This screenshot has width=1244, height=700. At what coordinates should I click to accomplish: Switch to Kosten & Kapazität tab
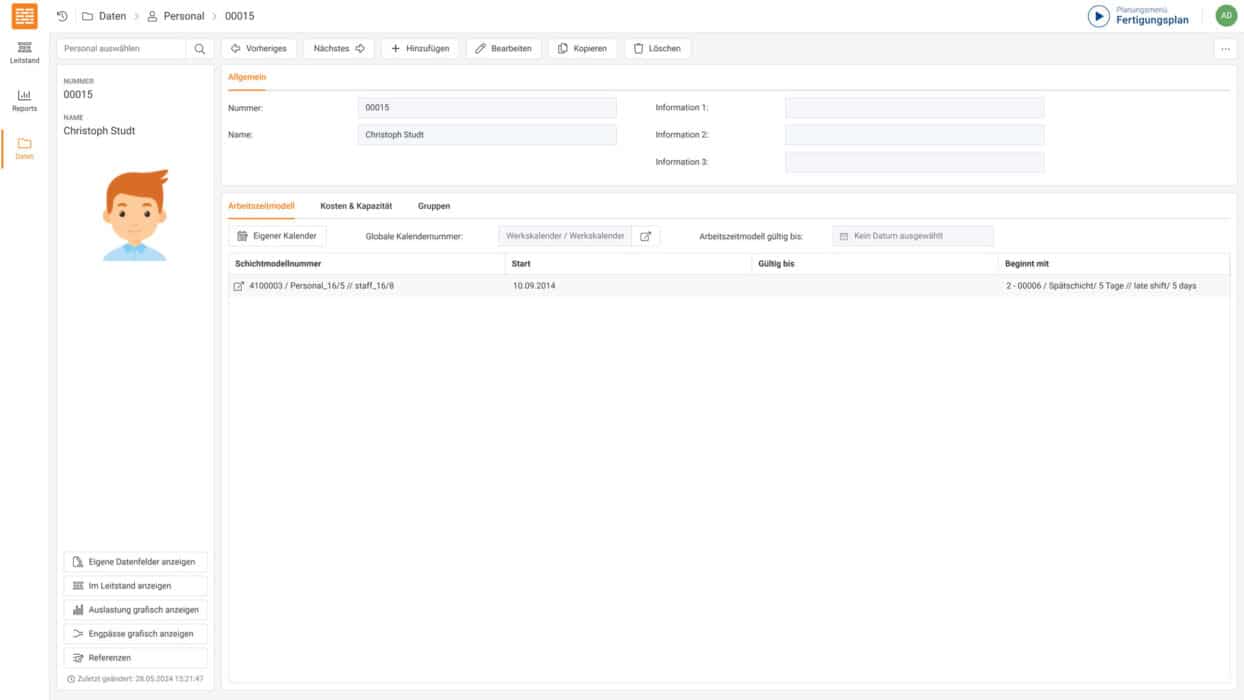click(x=356, y=206)
